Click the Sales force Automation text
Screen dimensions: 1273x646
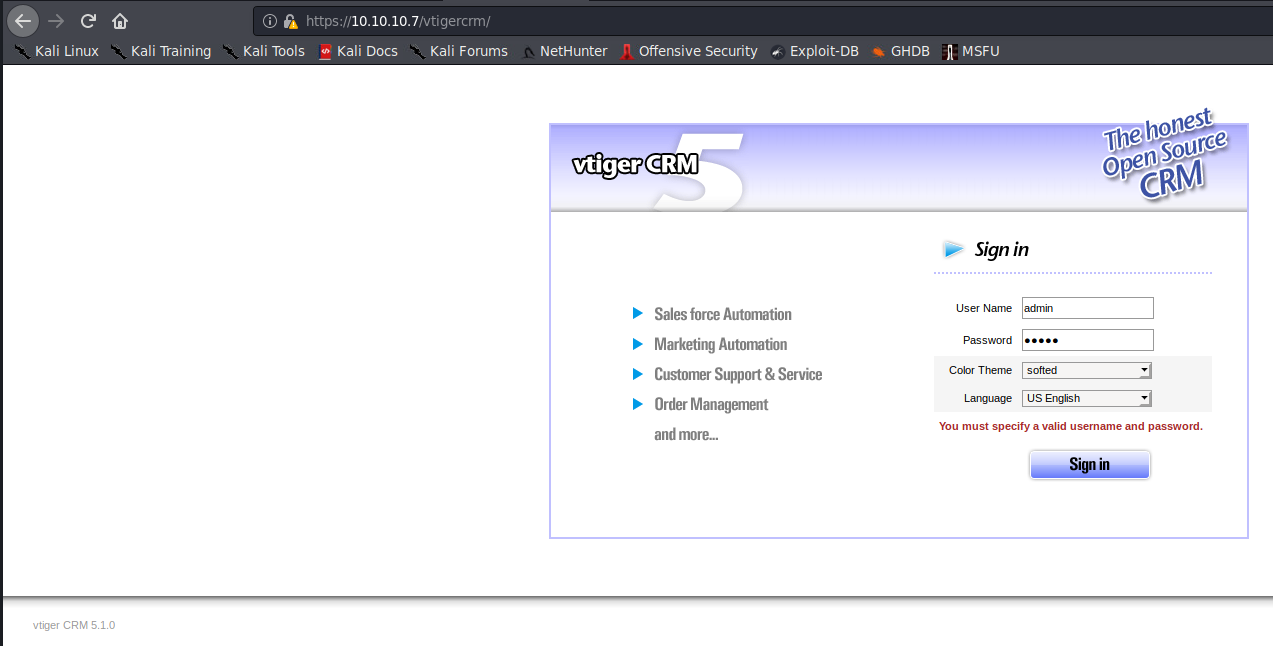[723, 314]
